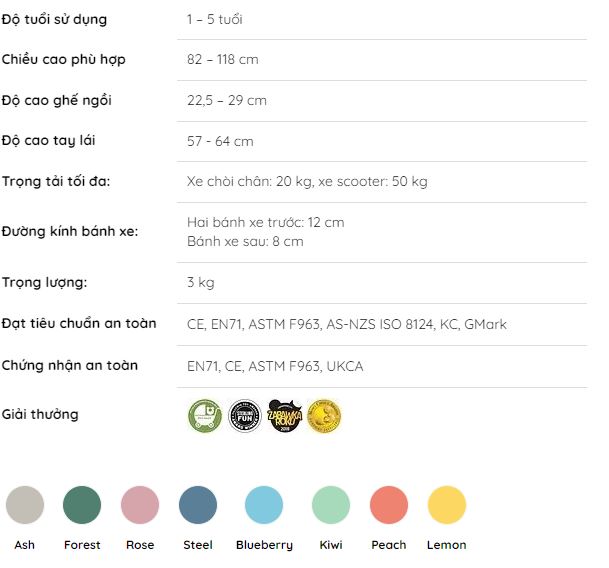Click the Chứng nhận an toàn label
The image size is (609, 568).
click(70, 365)
